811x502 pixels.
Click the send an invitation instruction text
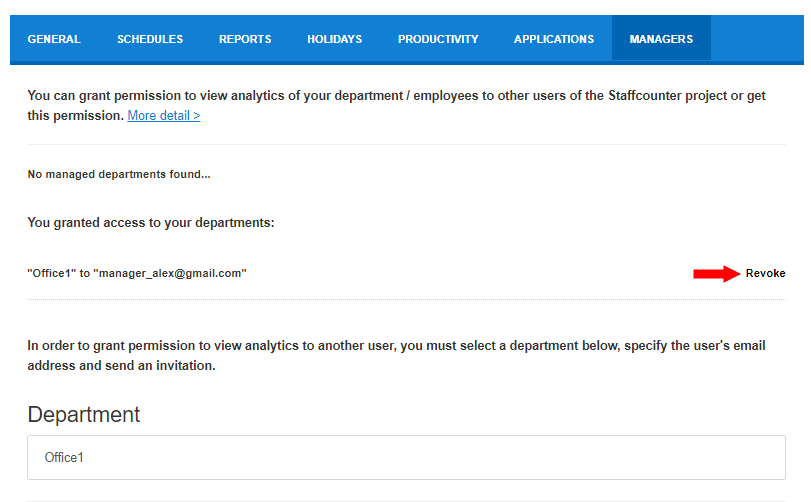396,355
